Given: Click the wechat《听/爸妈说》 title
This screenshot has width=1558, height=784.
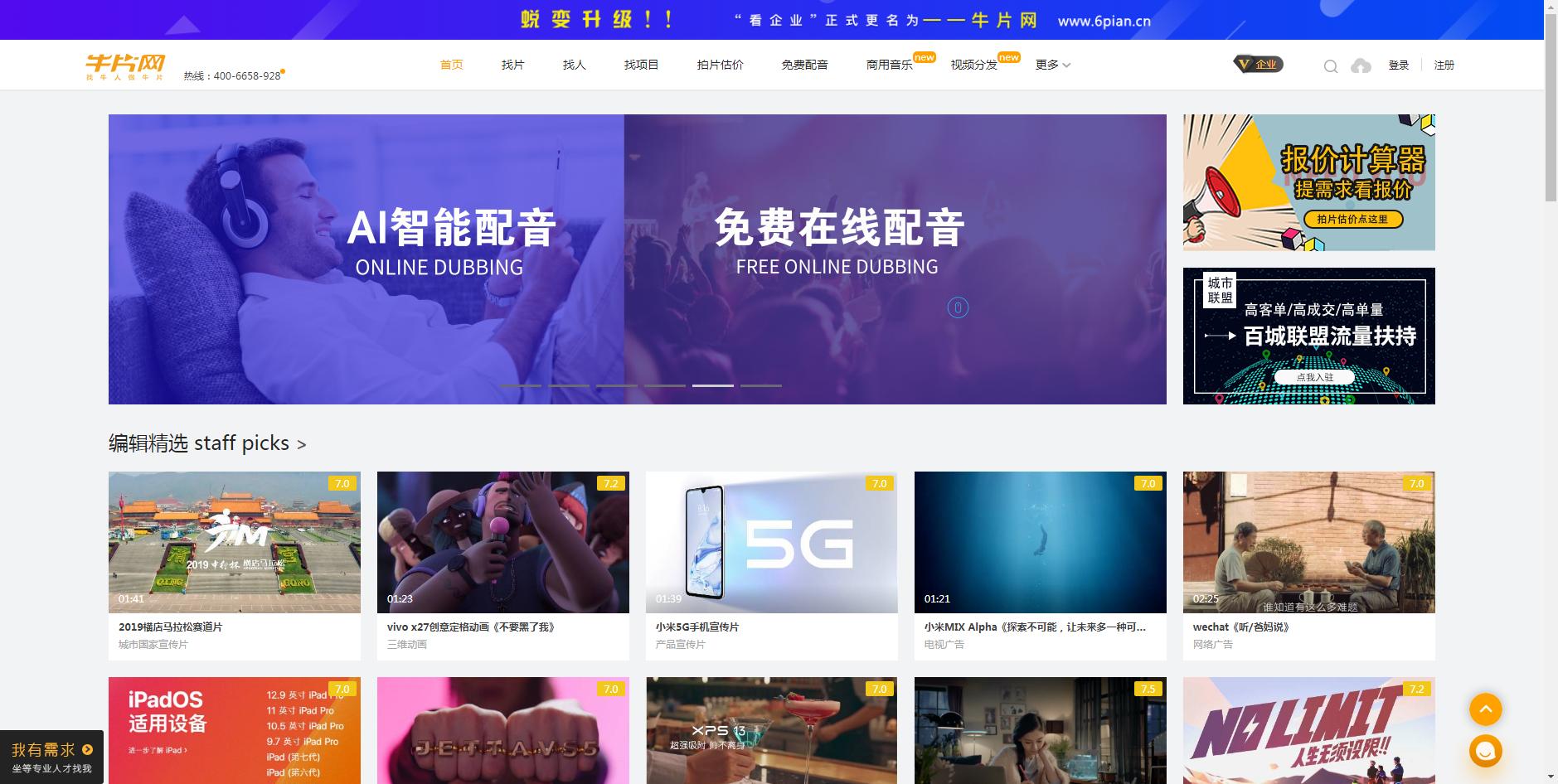Looking at the screenshot, I should pos(1241,627).
